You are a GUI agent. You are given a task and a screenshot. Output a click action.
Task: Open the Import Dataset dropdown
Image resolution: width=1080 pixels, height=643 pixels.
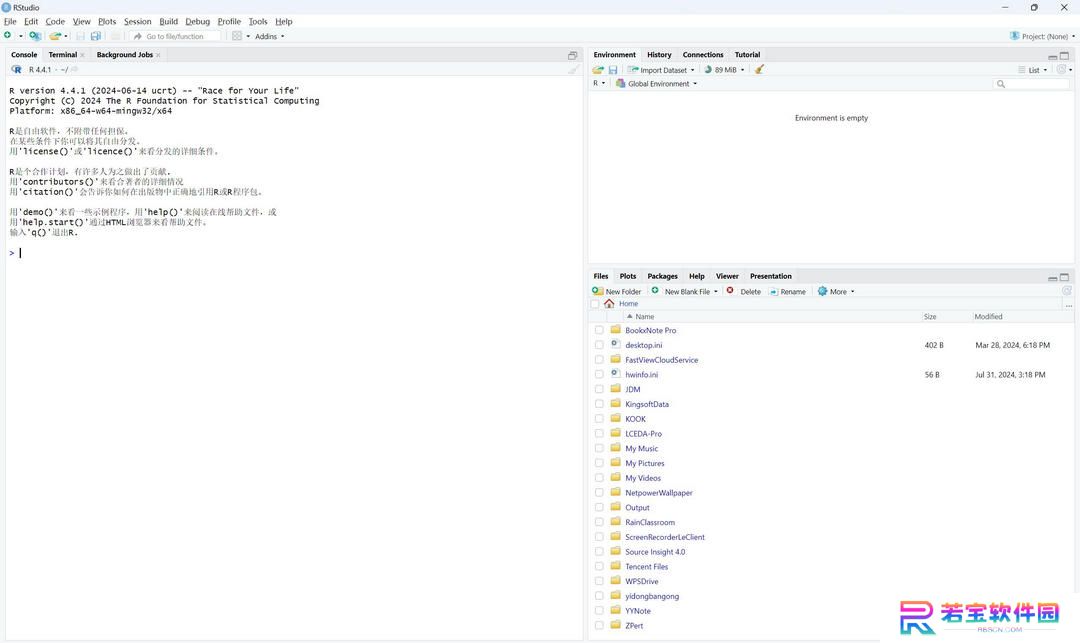click(x=663, y=70)
